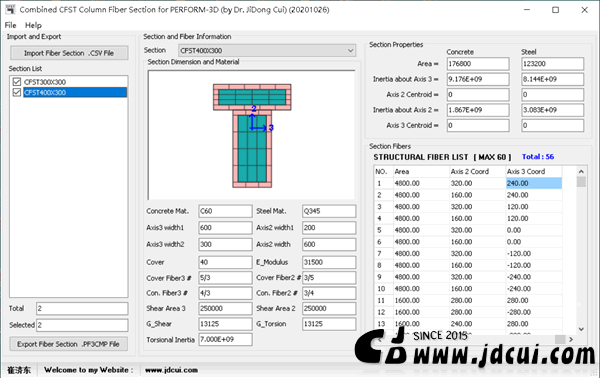Image resolution: width=600 pixels, height=378 pixels.
Task: Select fiber row number 5 in list
Action: [x=468, y=230]
